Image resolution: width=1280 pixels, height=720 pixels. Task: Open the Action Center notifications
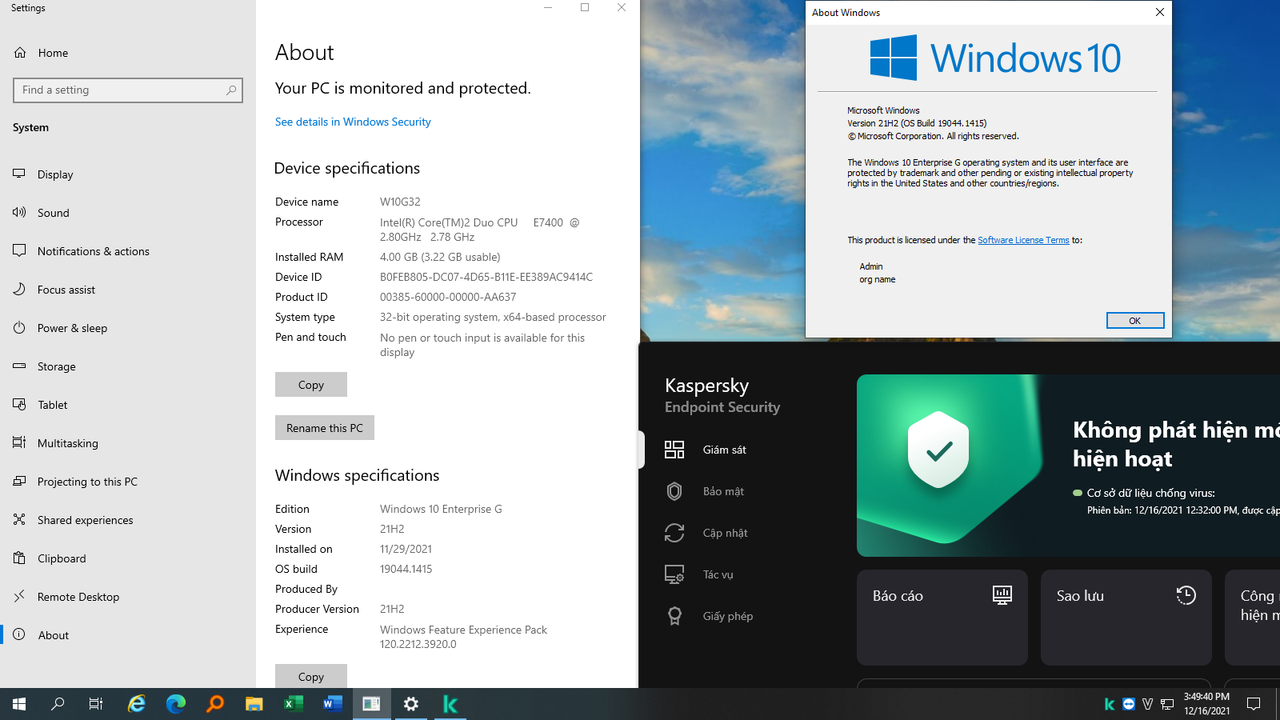[x=1253, y=704]
